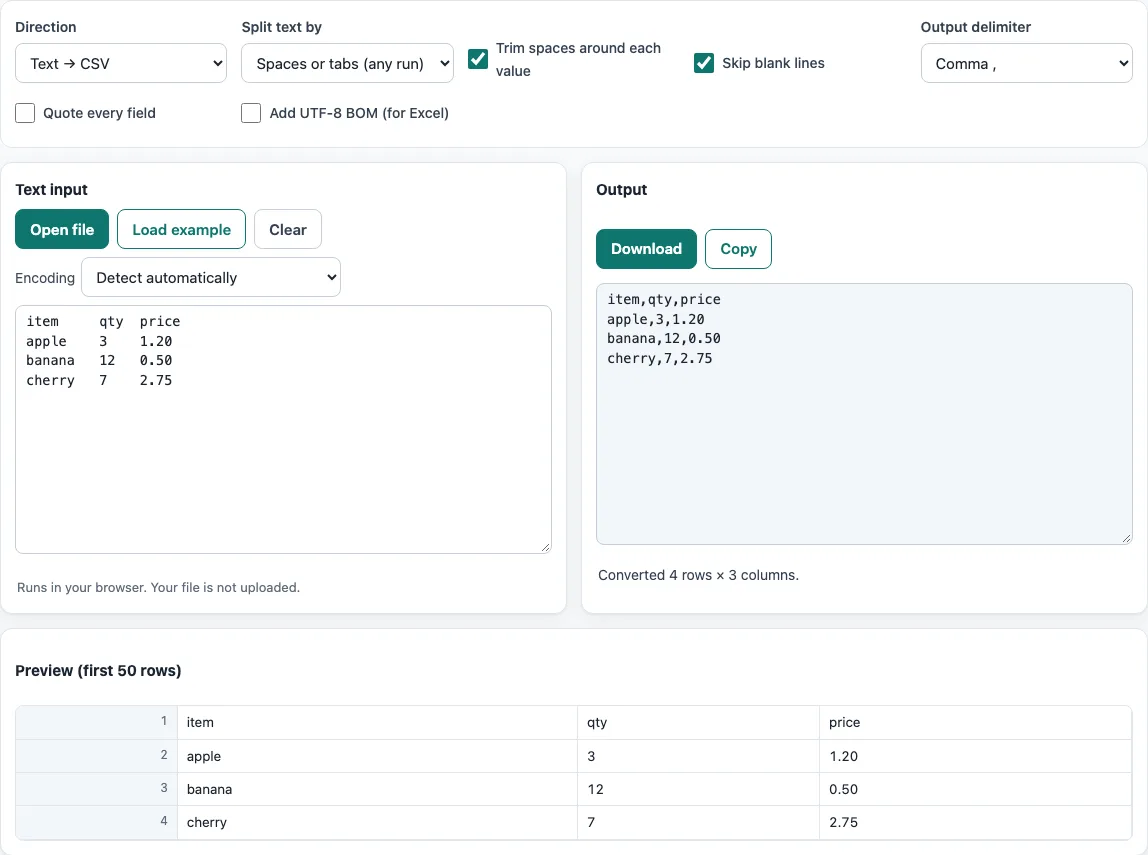
Task: Open the Output delimiter dropdown
Action: click(1026, 63)
